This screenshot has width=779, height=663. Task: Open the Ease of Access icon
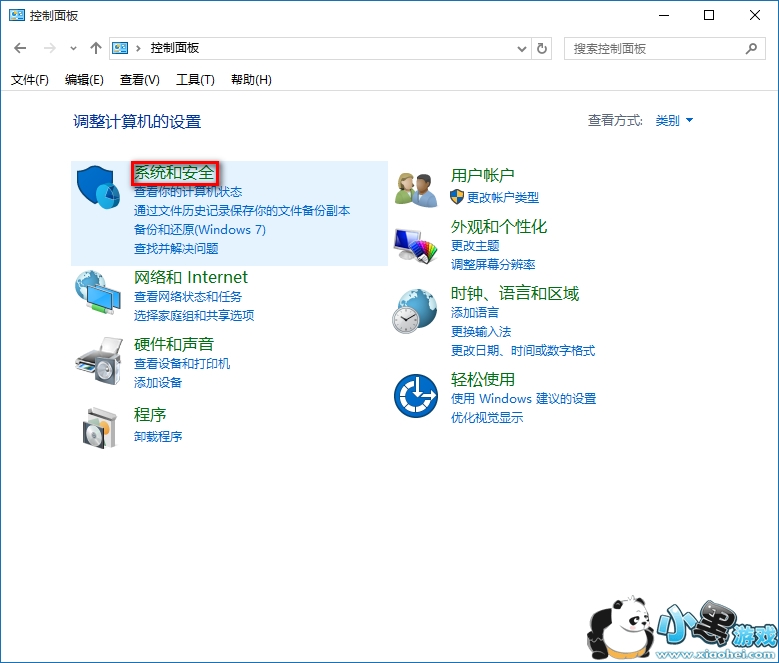pos(416,396)
